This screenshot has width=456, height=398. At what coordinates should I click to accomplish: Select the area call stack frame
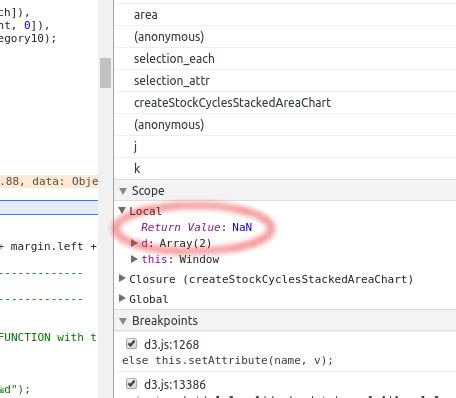pos(285,15)
